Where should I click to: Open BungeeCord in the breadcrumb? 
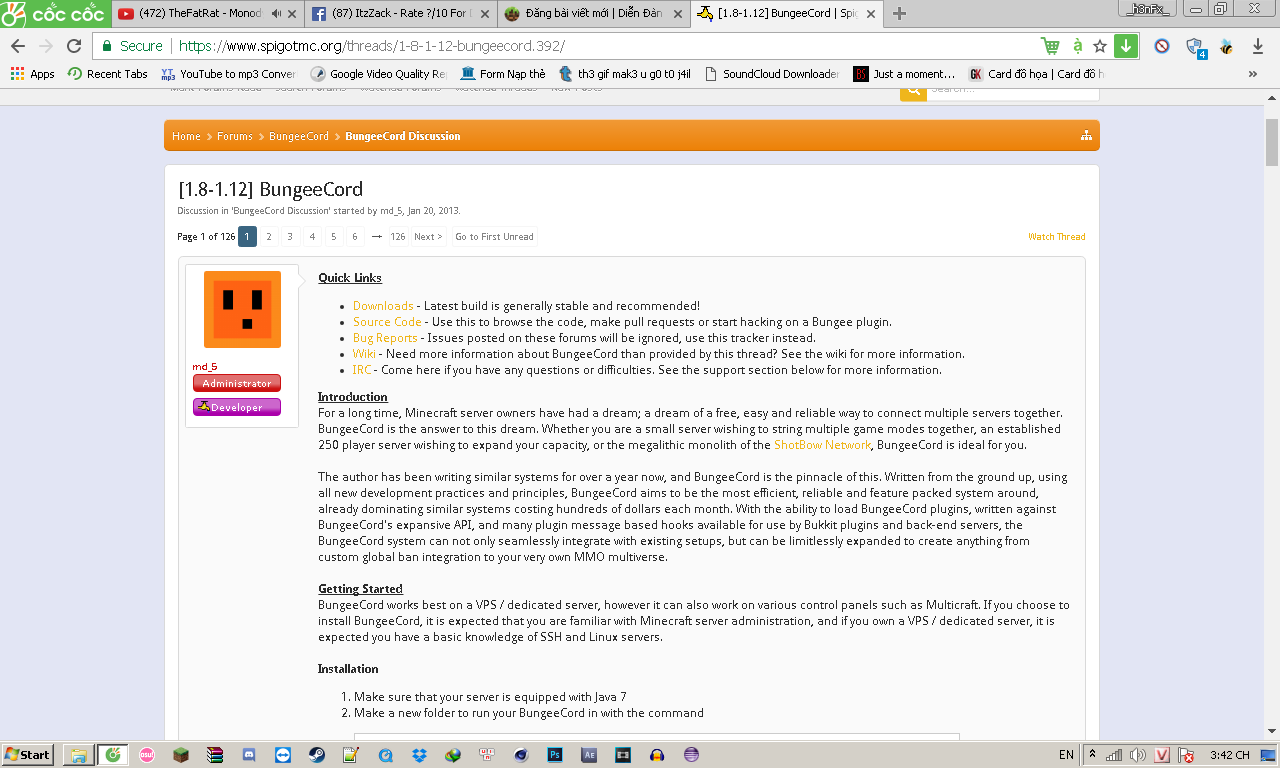(x=299, y=136)
